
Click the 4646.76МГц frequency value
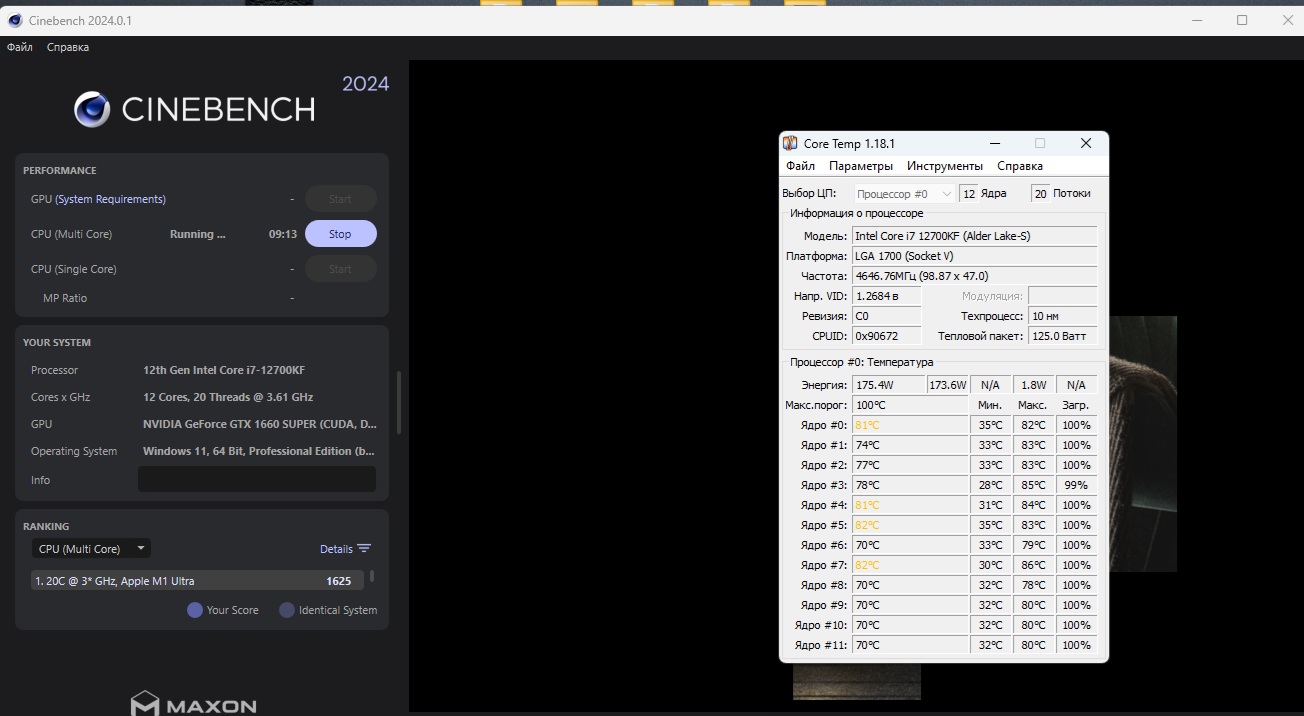(974, 276)
